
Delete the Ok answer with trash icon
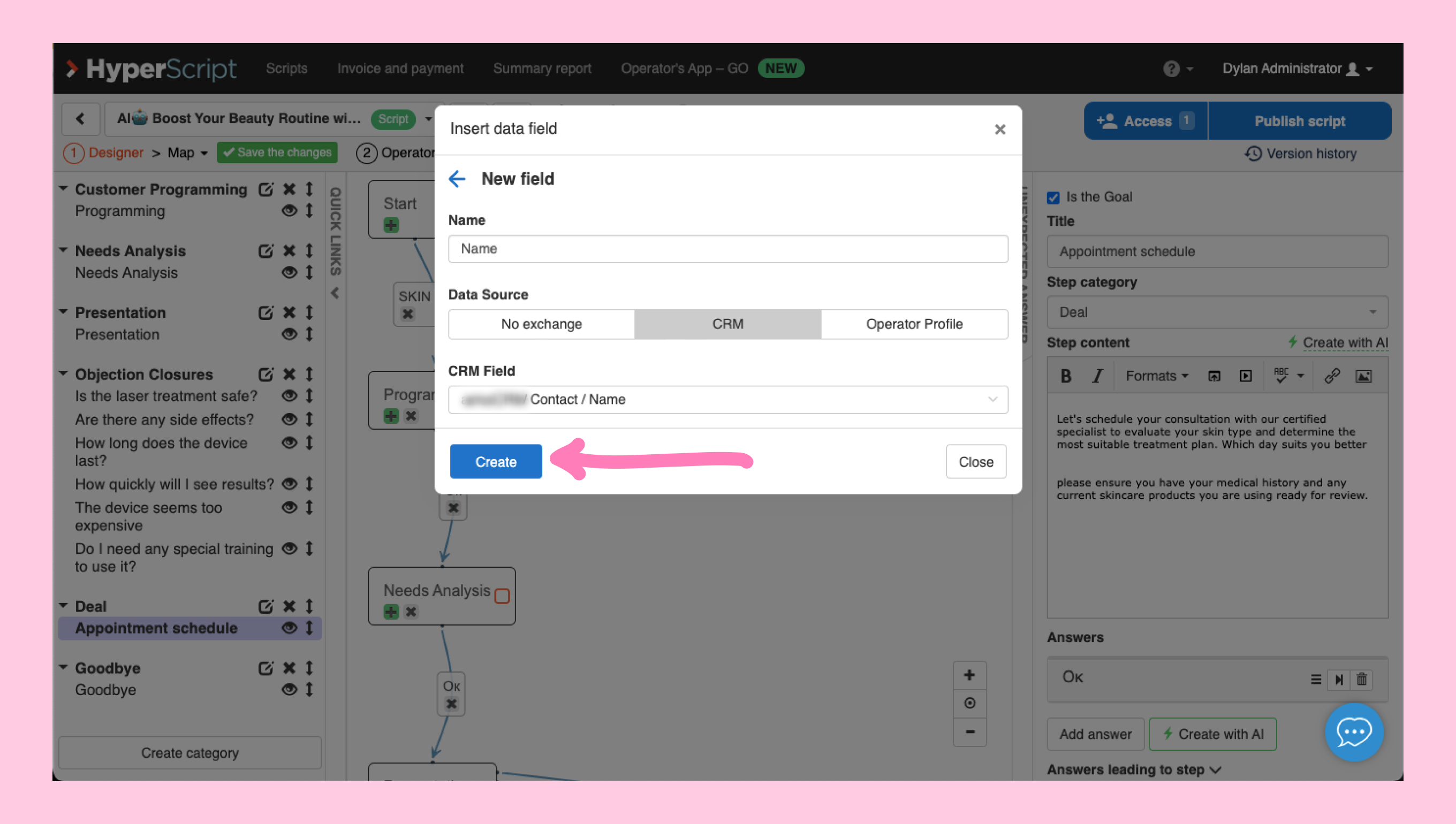click(1361, 679)
